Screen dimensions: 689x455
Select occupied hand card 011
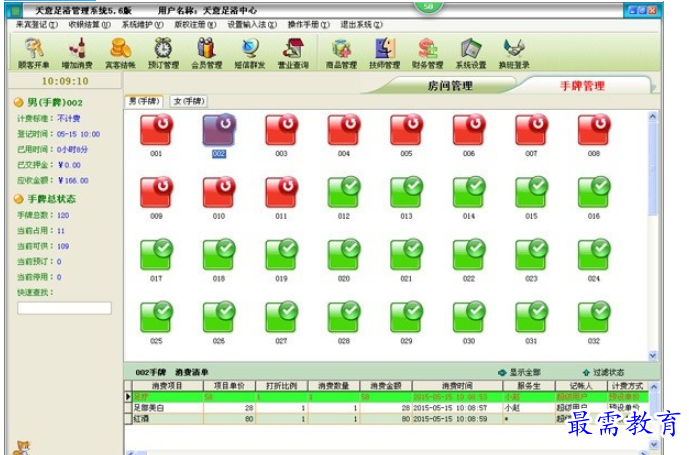[281, 197]
